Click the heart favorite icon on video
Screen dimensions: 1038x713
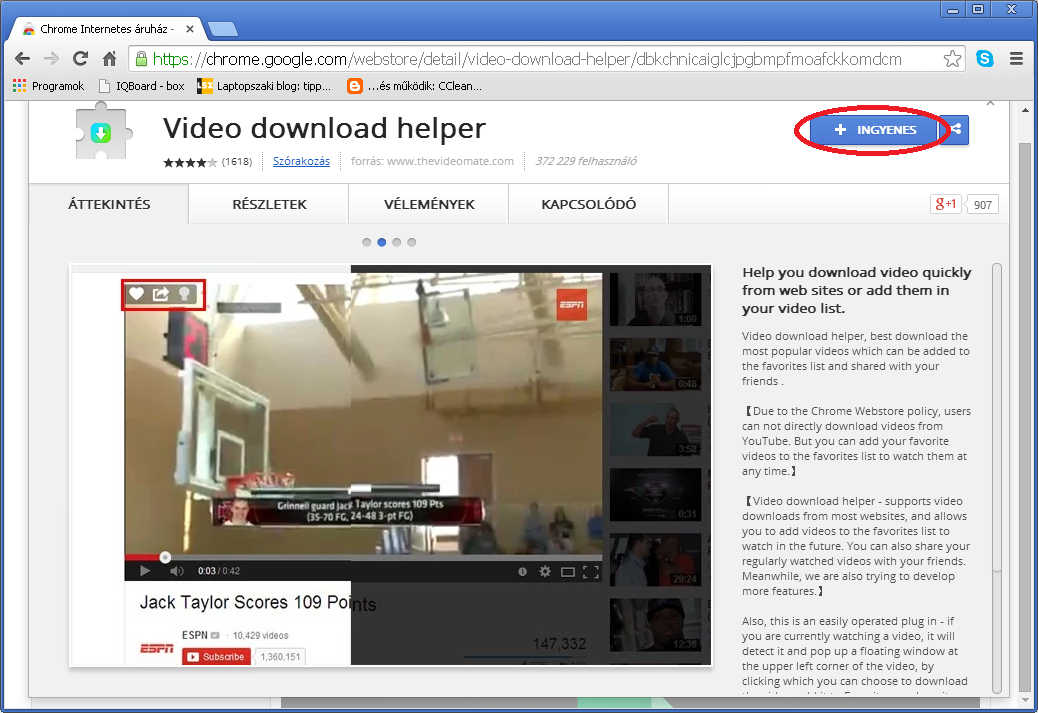pos(136,293)
